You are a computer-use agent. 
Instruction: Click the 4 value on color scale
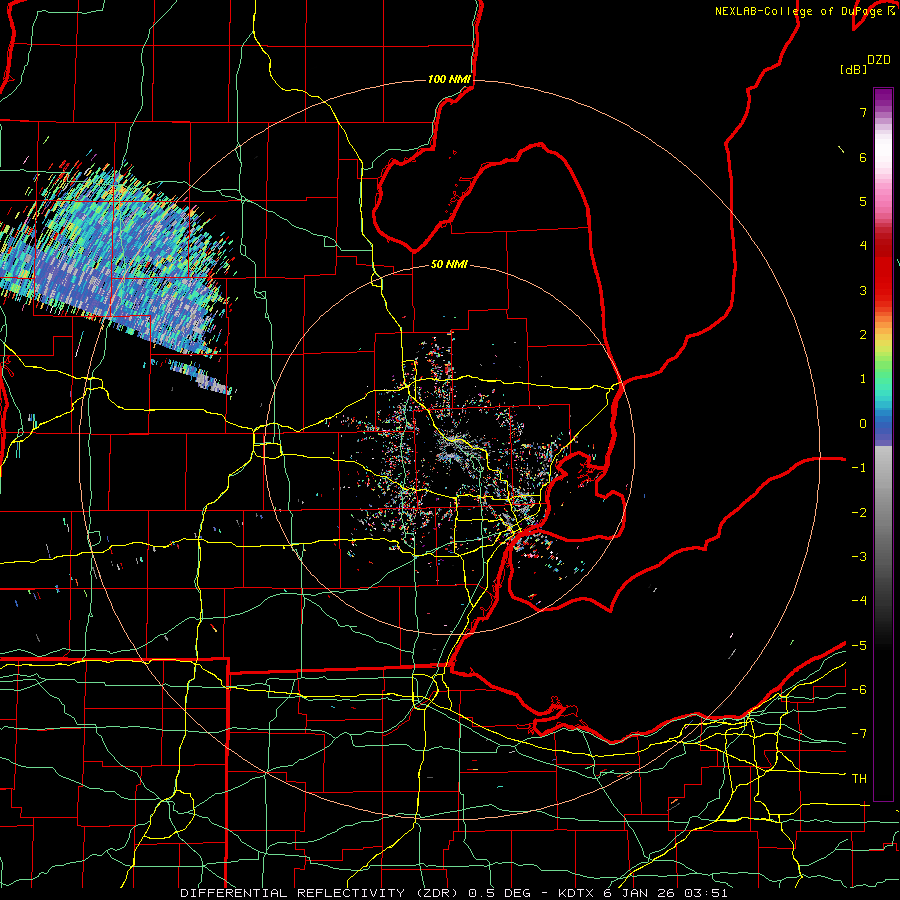pos(863,246)
